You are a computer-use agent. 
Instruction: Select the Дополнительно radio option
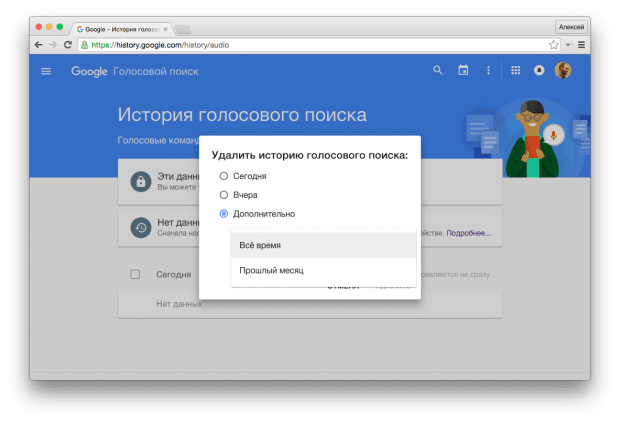coord(224,214)
